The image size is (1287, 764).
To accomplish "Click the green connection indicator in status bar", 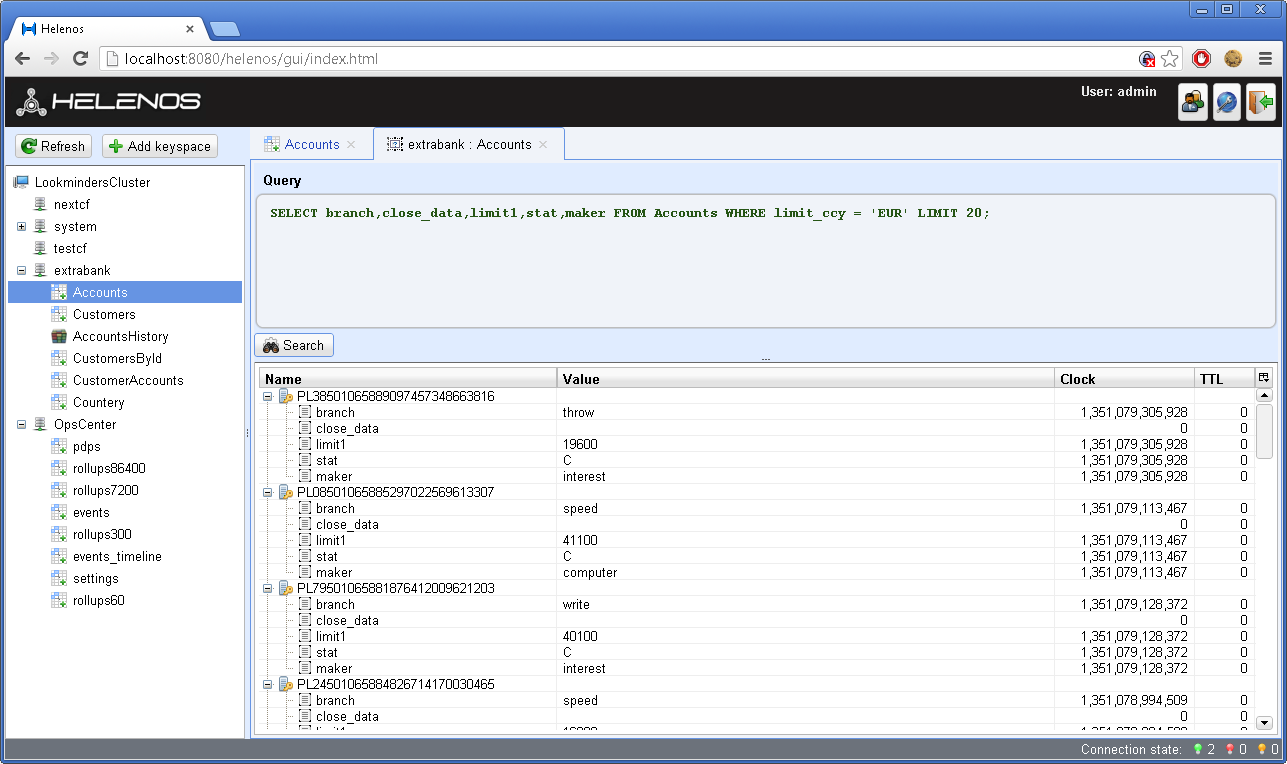I will pyautogui.click(x=1198, y=749).
